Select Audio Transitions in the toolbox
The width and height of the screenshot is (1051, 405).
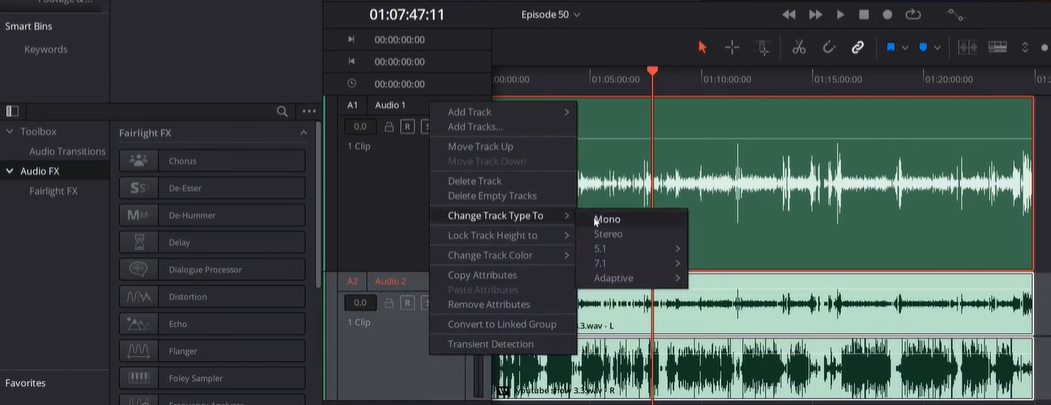click(67, 152)
